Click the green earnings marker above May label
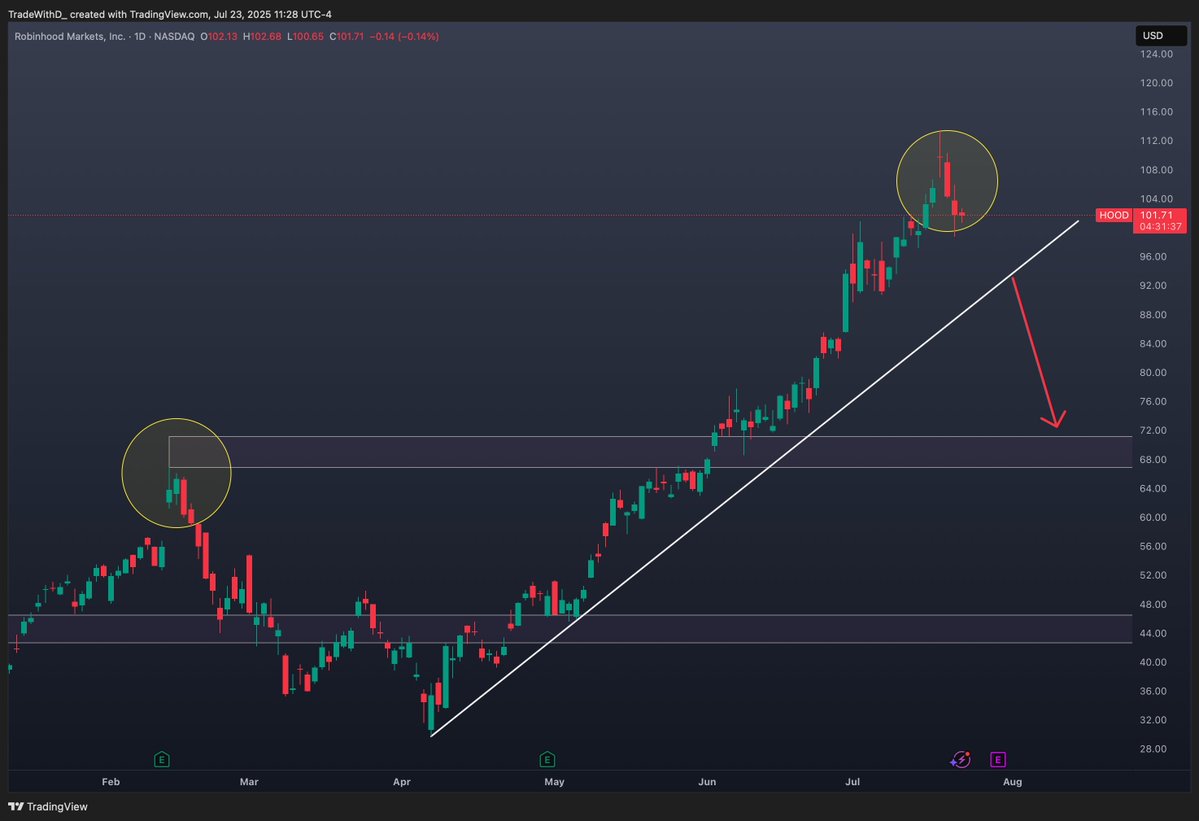The image size is (1199, 821). click(x=547, y=759)
